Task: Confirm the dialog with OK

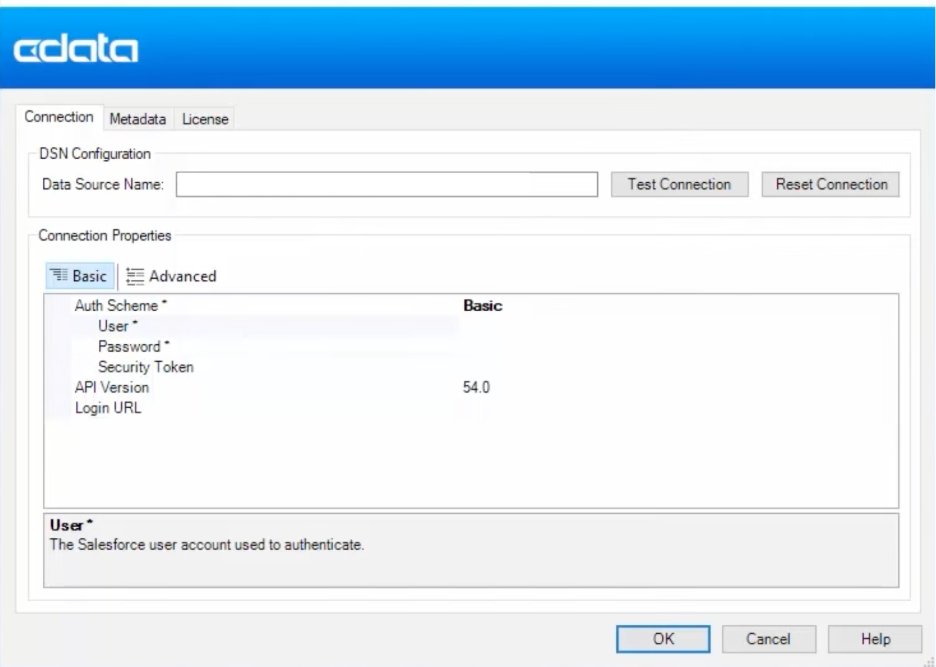Action: pos(663,639)
